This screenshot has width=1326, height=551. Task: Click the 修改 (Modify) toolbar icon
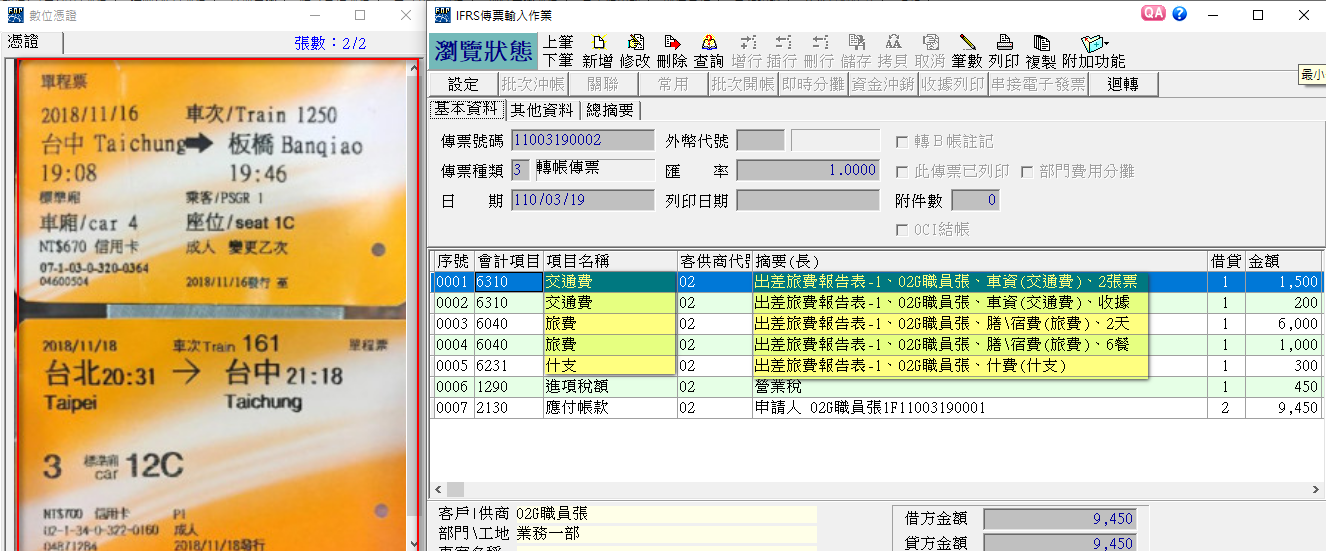click(x=635, y=51)
